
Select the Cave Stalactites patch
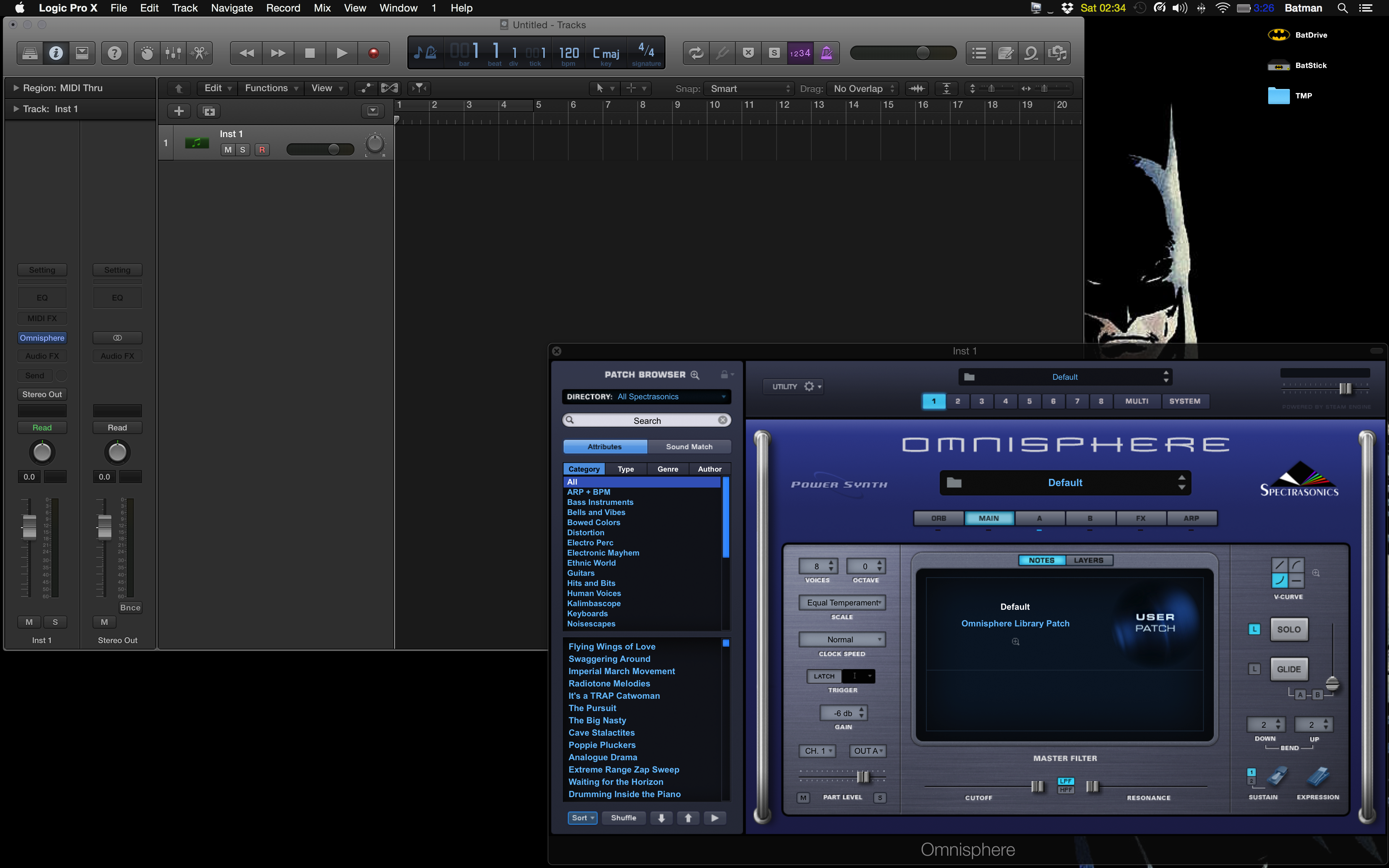601,732
